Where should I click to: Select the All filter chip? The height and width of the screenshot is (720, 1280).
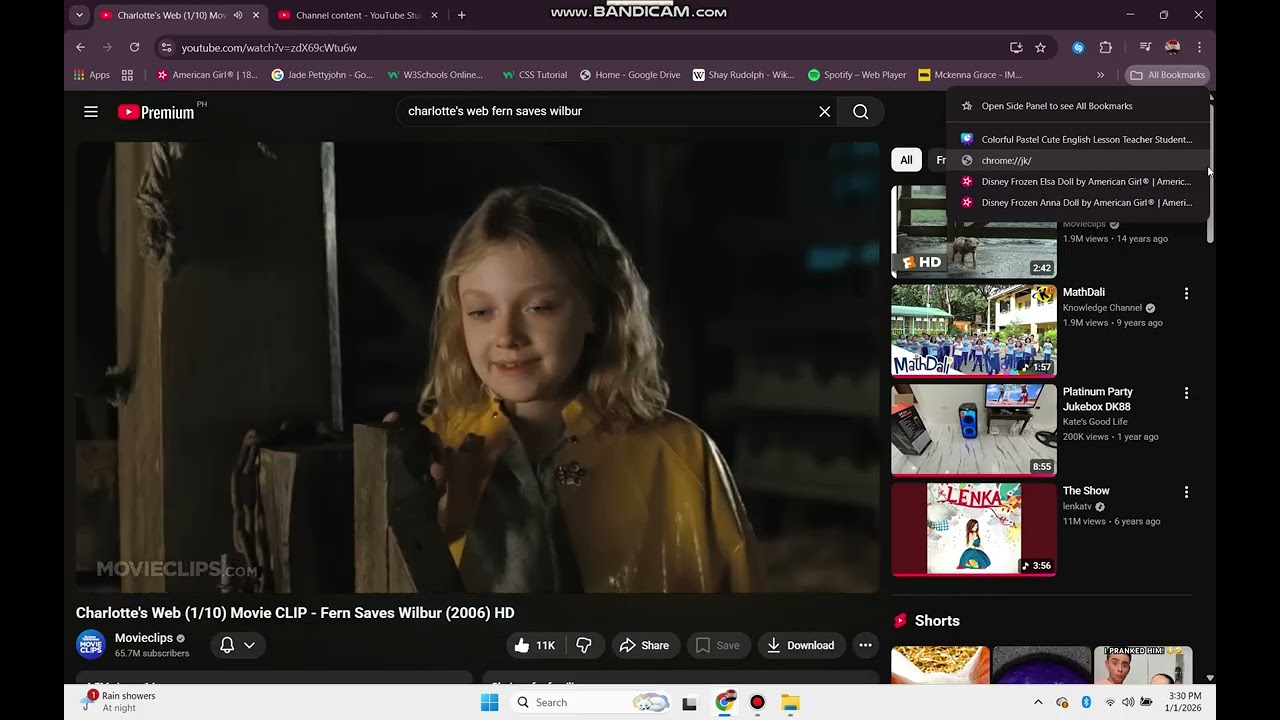(906, 160)
